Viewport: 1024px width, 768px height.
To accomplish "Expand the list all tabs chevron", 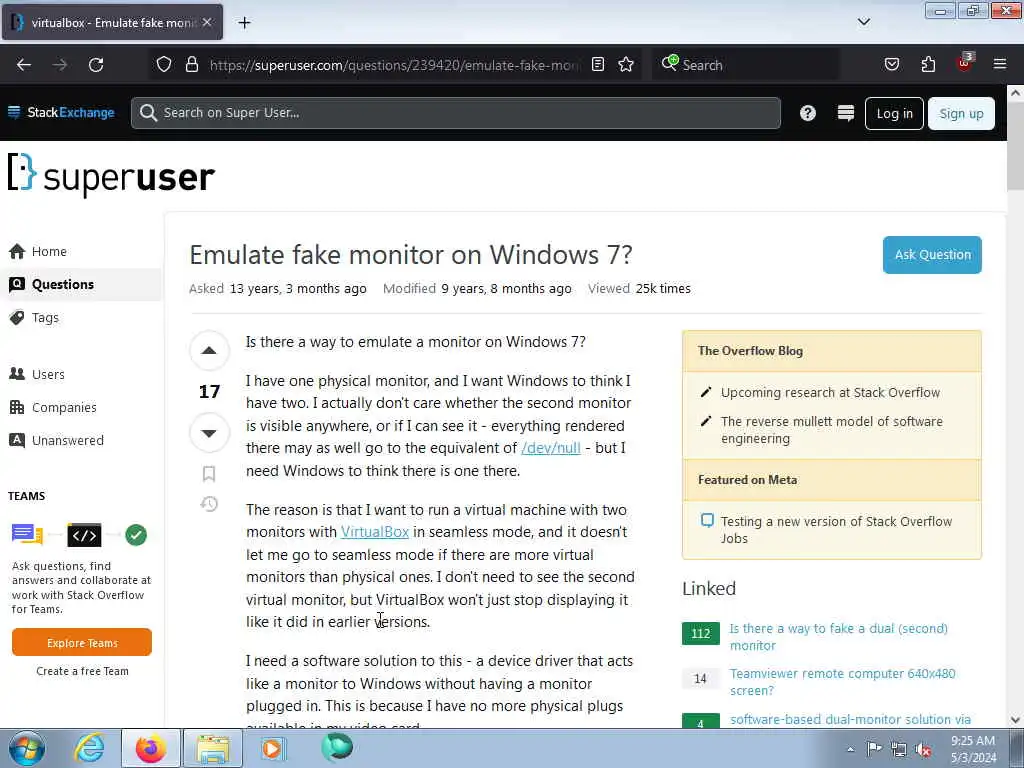I will coord(863,22).
